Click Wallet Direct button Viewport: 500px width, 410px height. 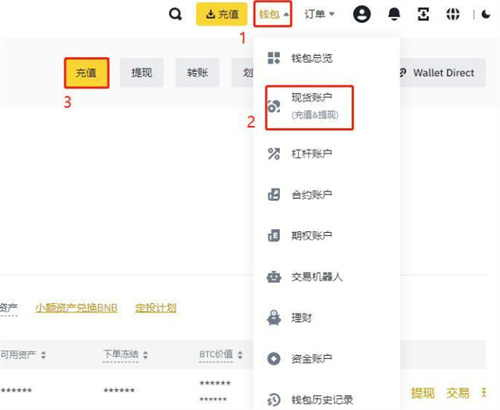click(441, 73)
